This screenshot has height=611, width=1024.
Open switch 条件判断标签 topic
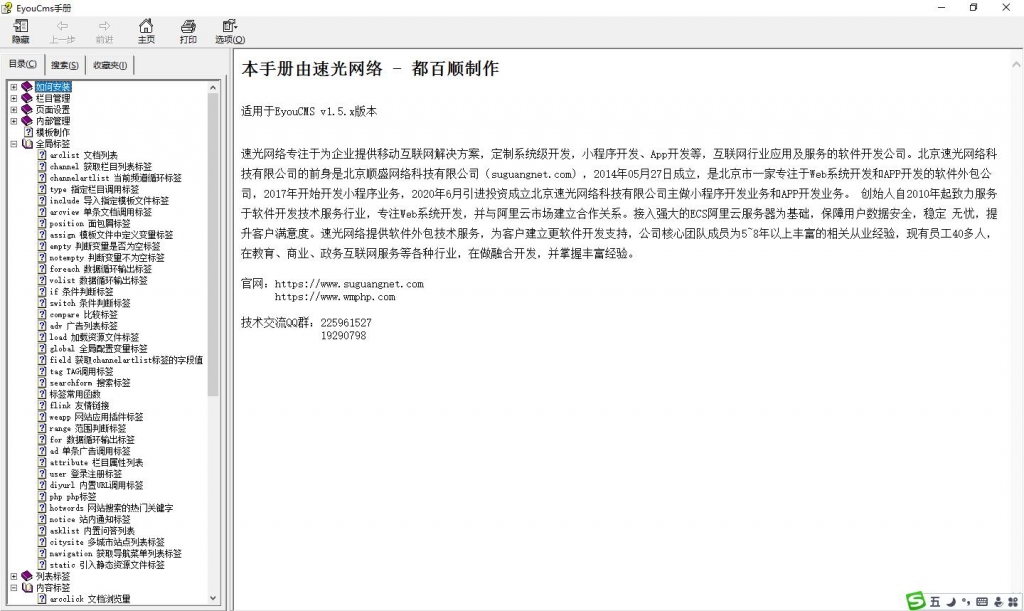[90, 303]
